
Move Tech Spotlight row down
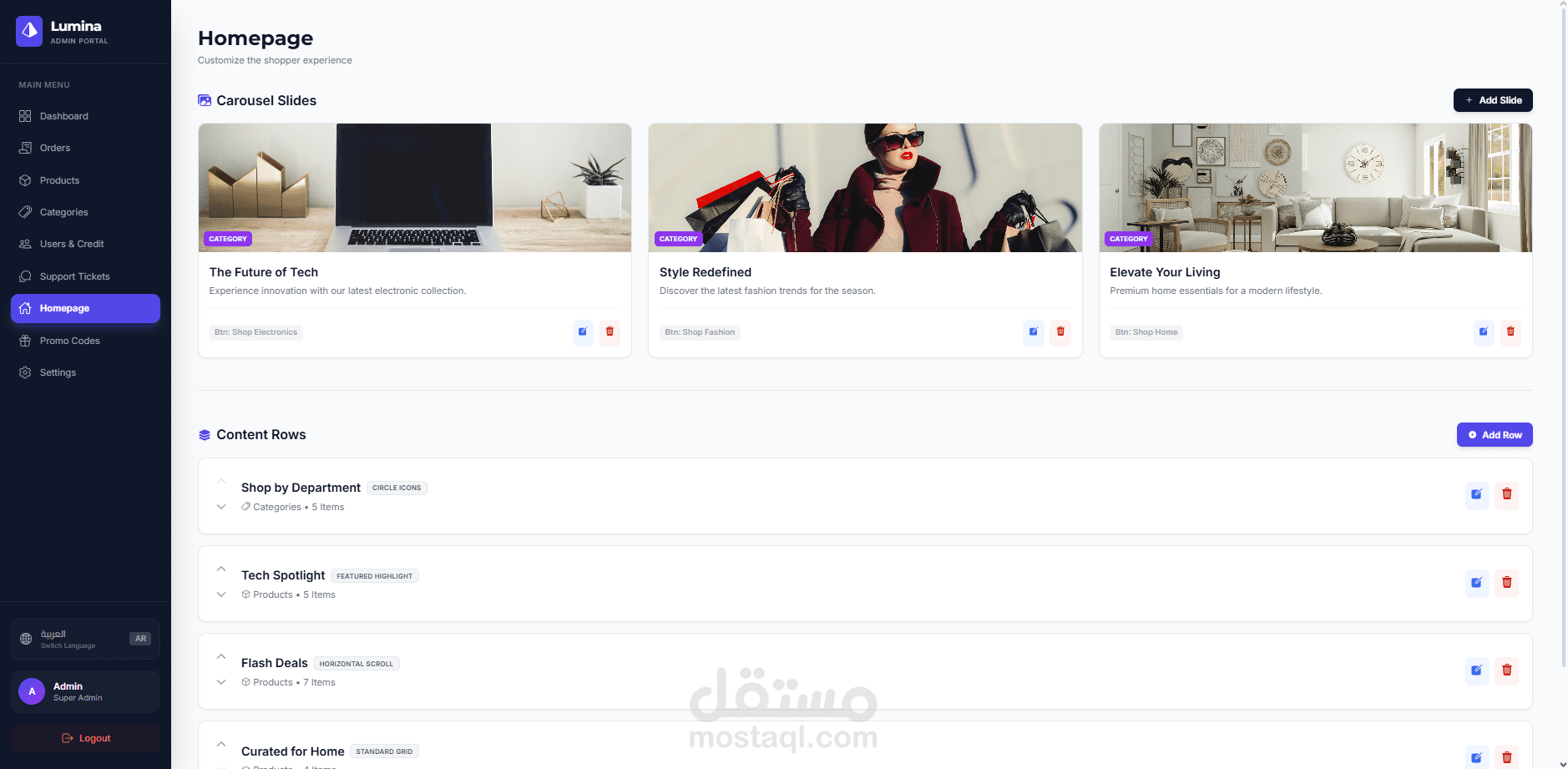click(x=221, y=594)
